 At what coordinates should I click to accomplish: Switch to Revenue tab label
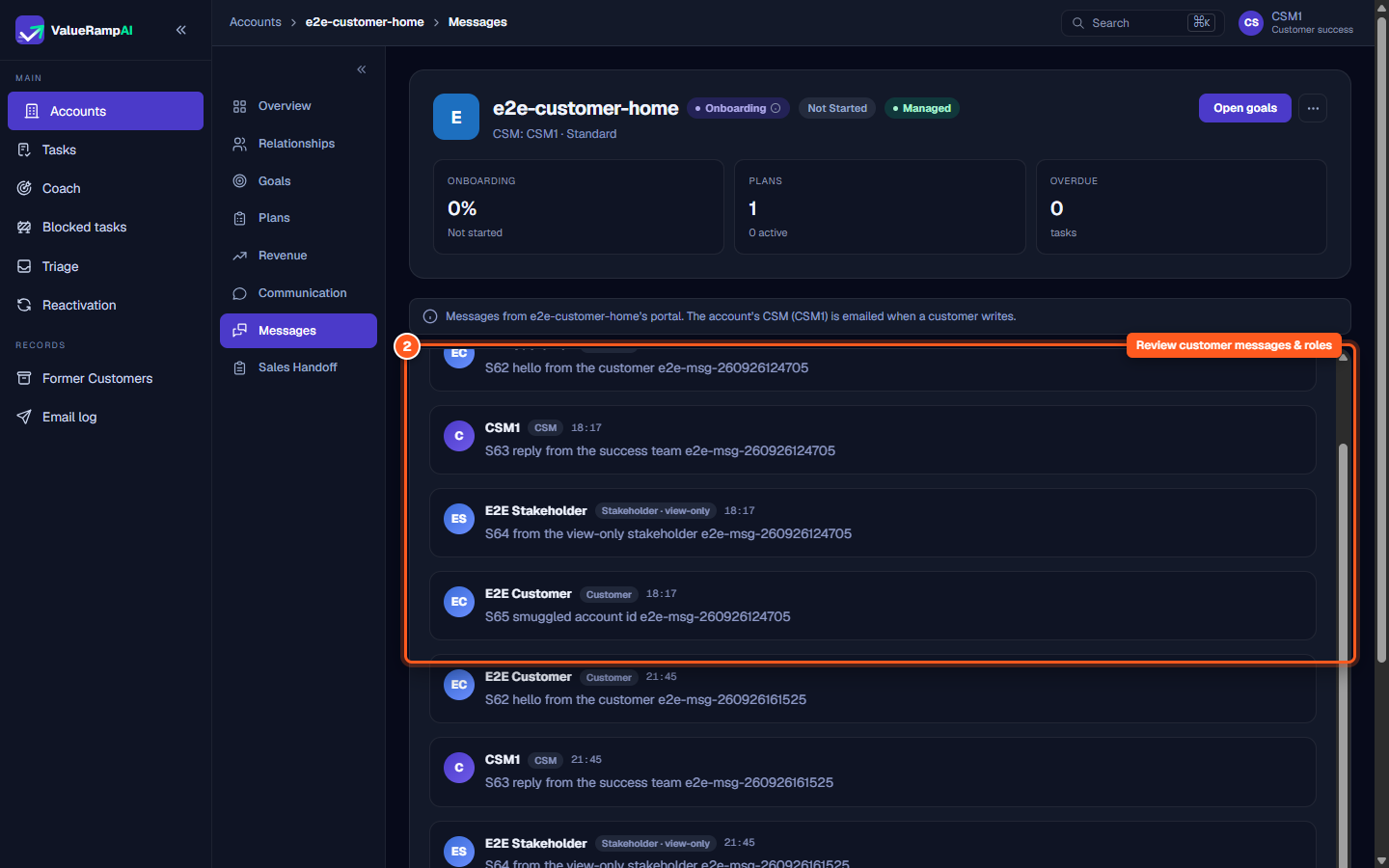point(283,256)
